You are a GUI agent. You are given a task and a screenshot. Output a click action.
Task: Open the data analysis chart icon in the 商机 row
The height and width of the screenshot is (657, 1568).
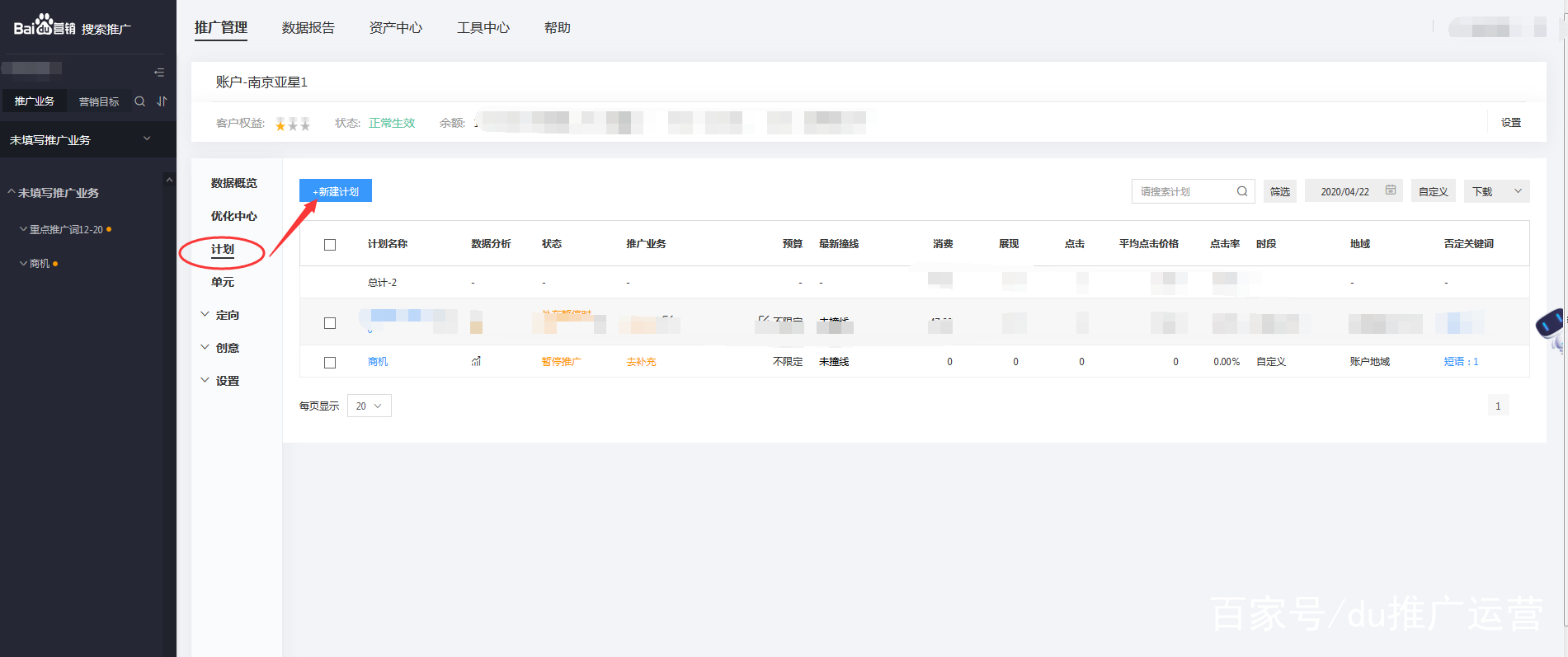(476, 361)
